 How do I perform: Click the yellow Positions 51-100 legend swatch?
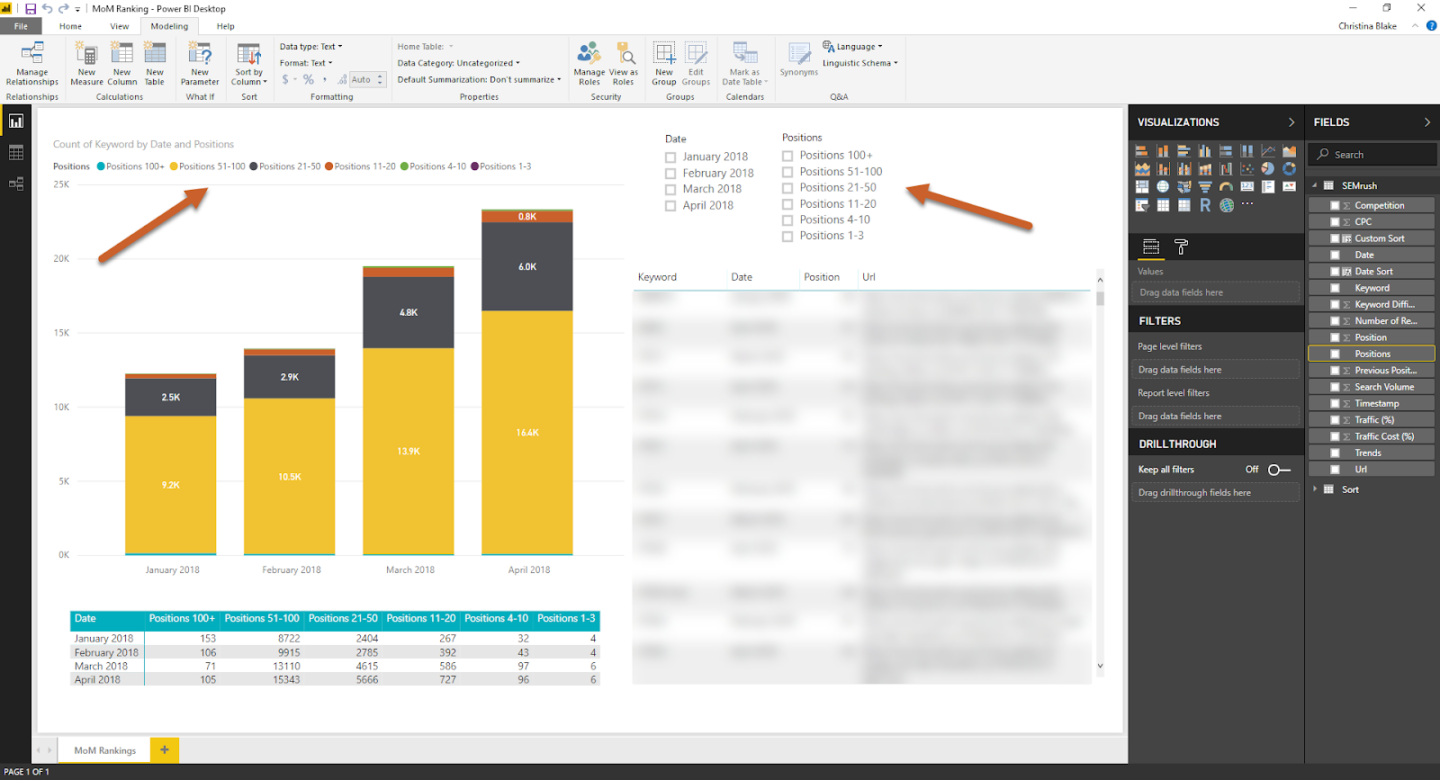pos(174,167)
